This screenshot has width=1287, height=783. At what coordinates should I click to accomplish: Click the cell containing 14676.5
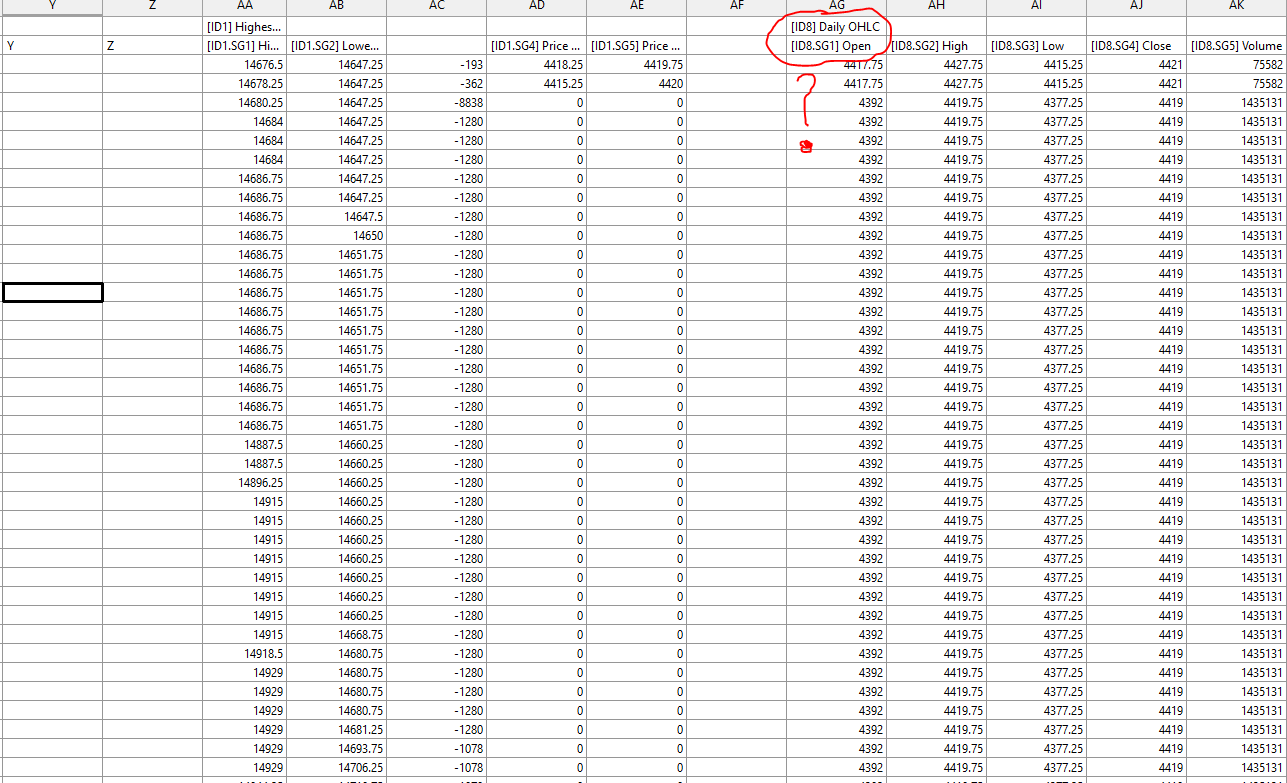pos(244,65)
